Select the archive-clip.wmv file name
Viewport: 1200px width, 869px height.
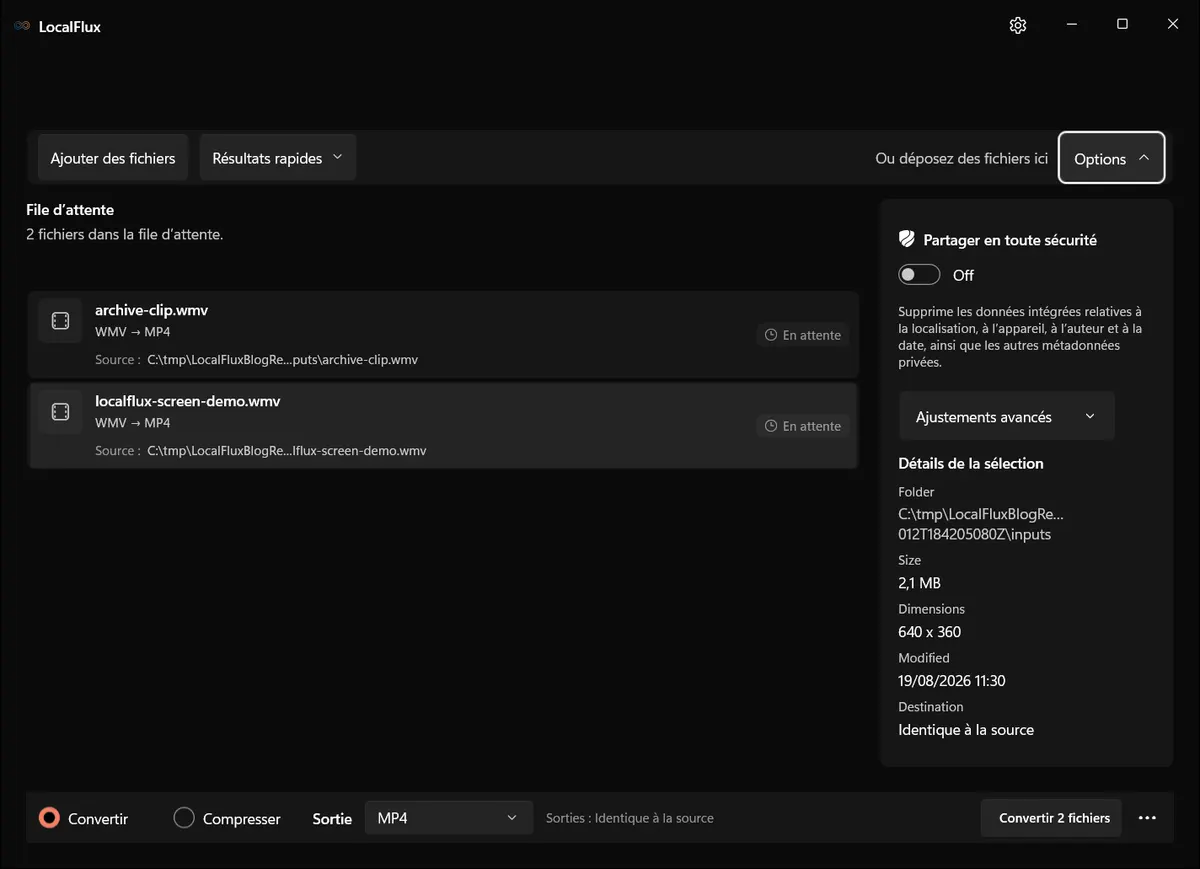[x=152, y=310]
